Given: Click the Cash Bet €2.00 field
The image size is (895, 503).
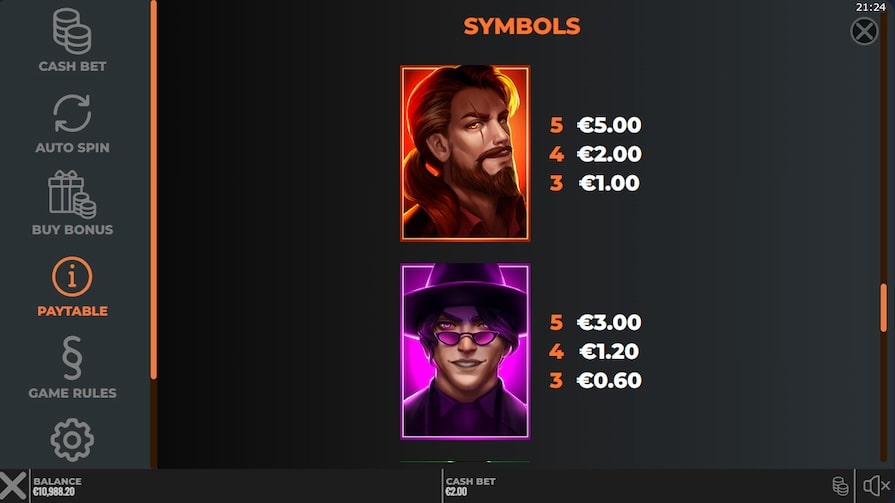Looking at the screenshot, I should point(471,486).
